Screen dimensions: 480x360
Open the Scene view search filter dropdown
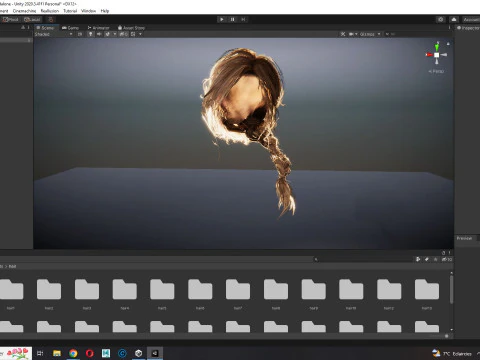[387, 34]
